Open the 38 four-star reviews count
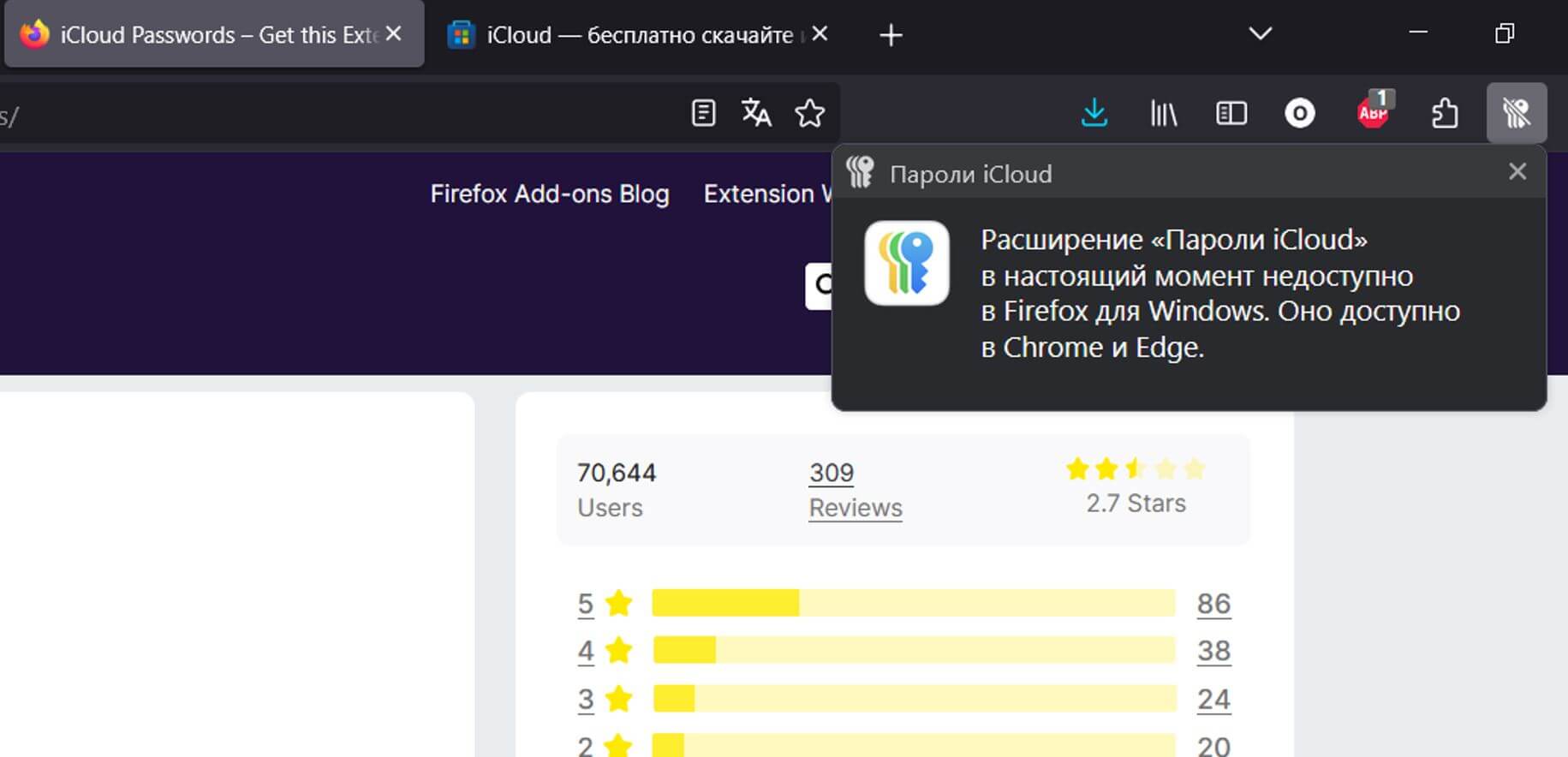 coord(1213,651)
